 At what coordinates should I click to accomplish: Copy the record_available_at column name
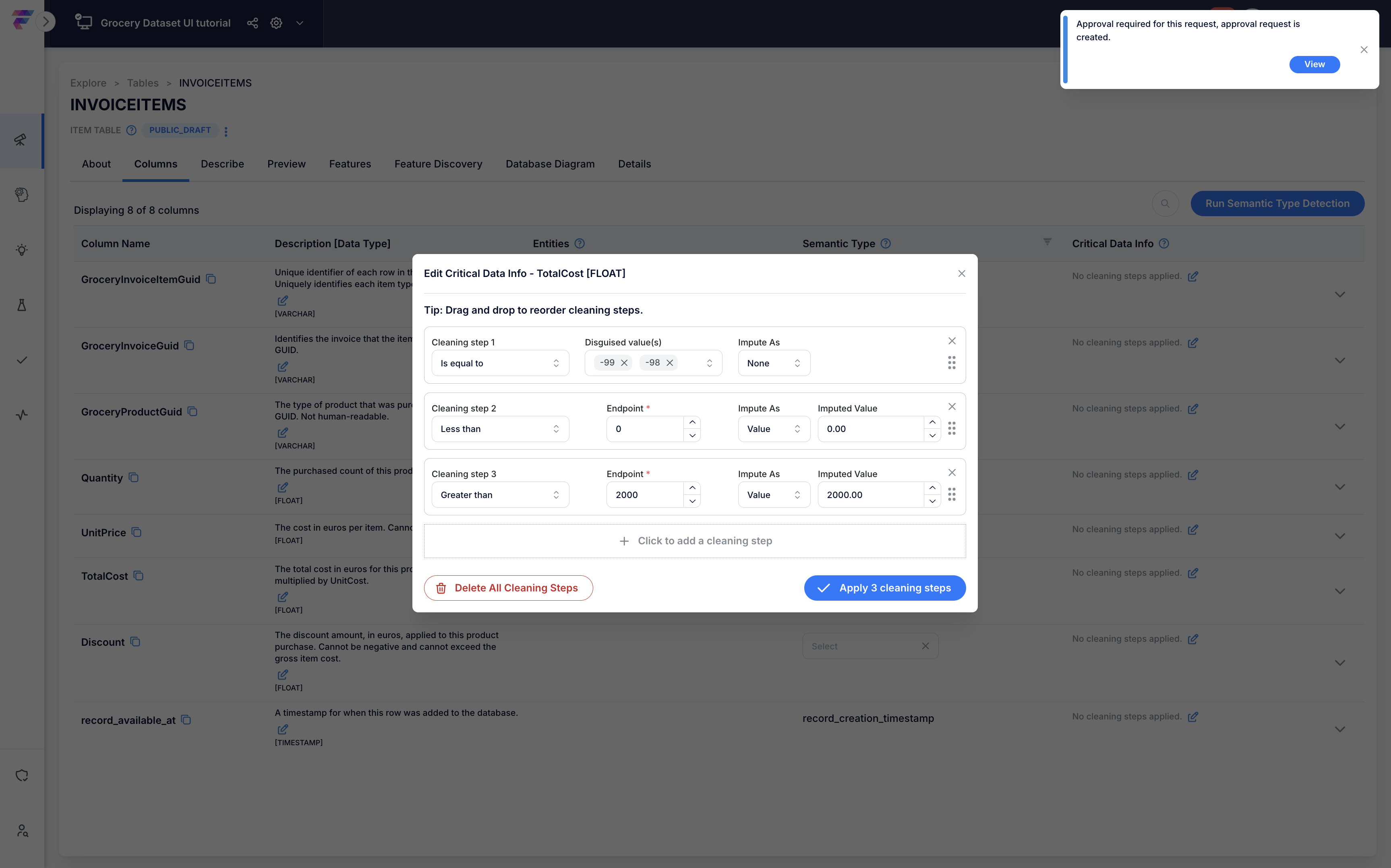[186, 720]
